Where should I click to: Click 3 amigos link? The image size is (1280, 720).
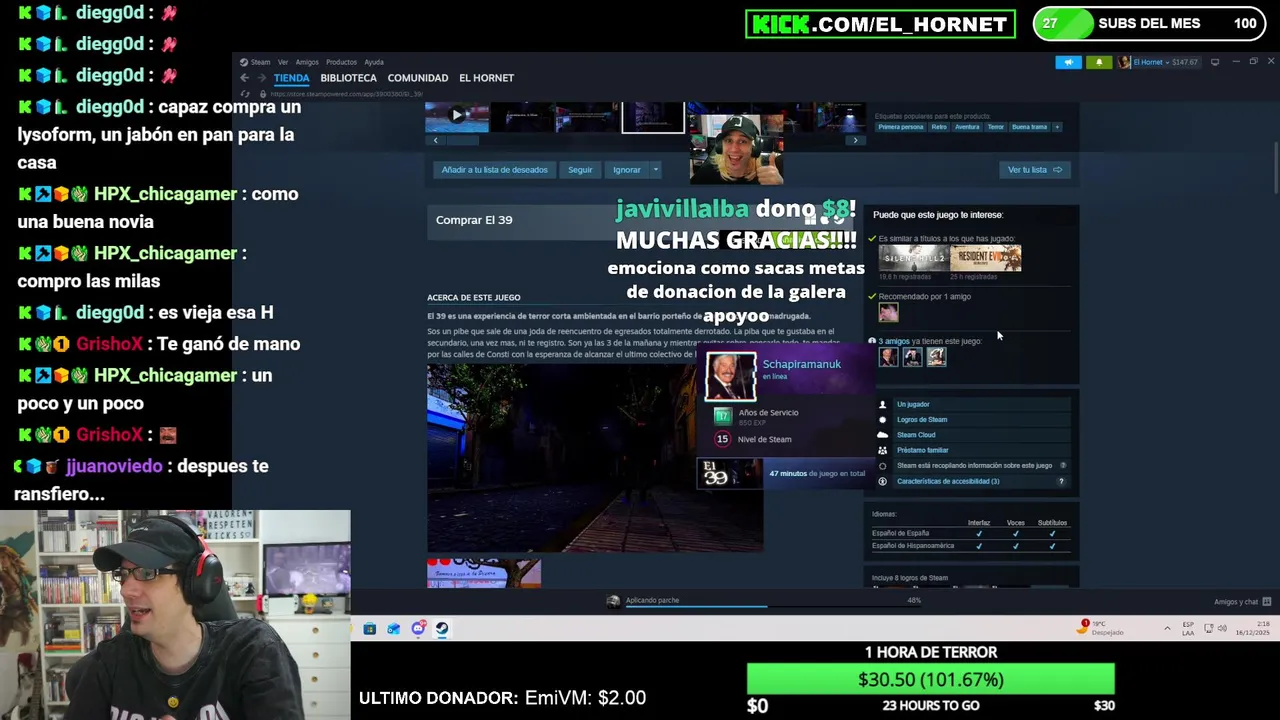tap(893, 341)
